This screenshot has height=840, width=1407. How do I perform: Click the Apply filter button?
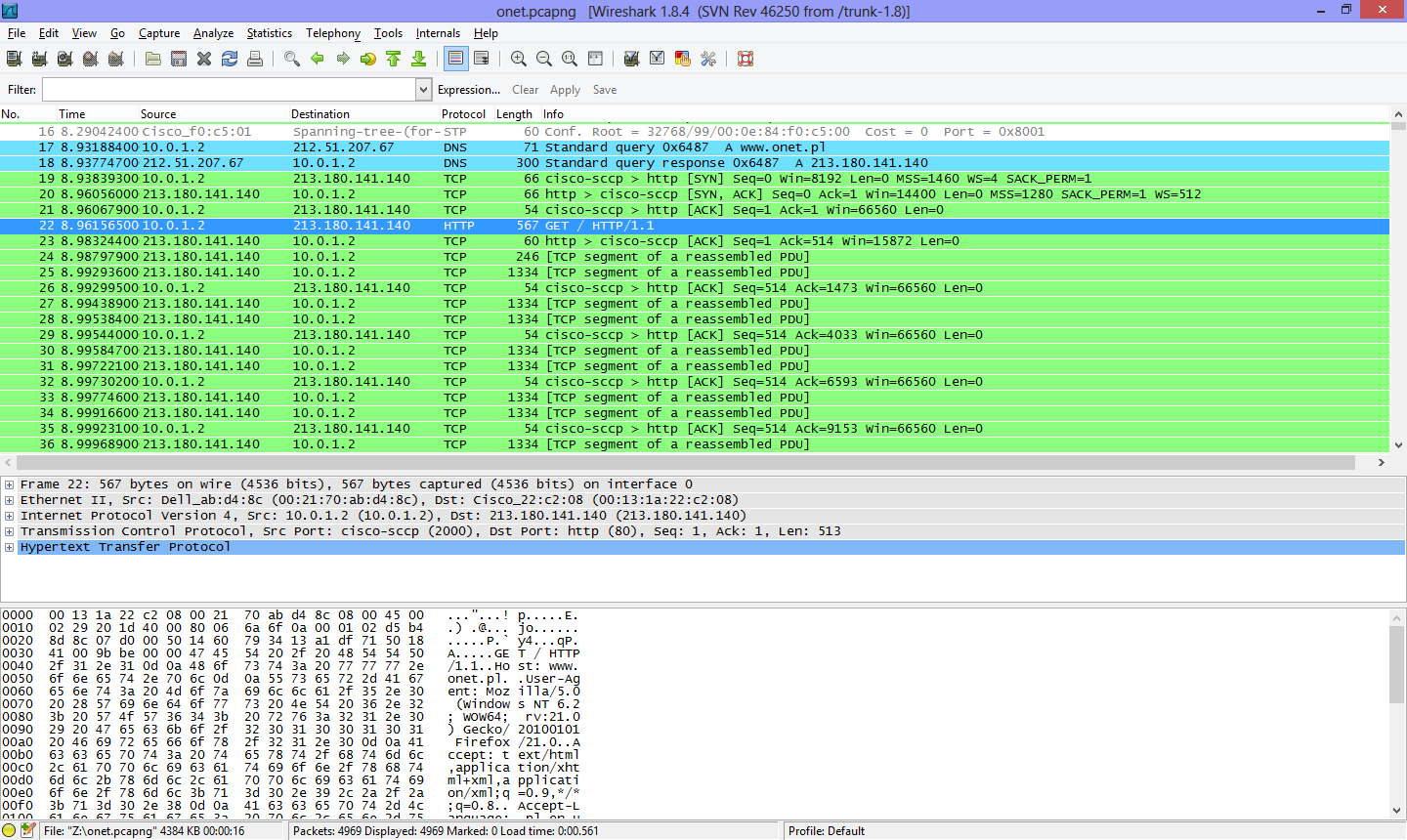click(565, 90)
